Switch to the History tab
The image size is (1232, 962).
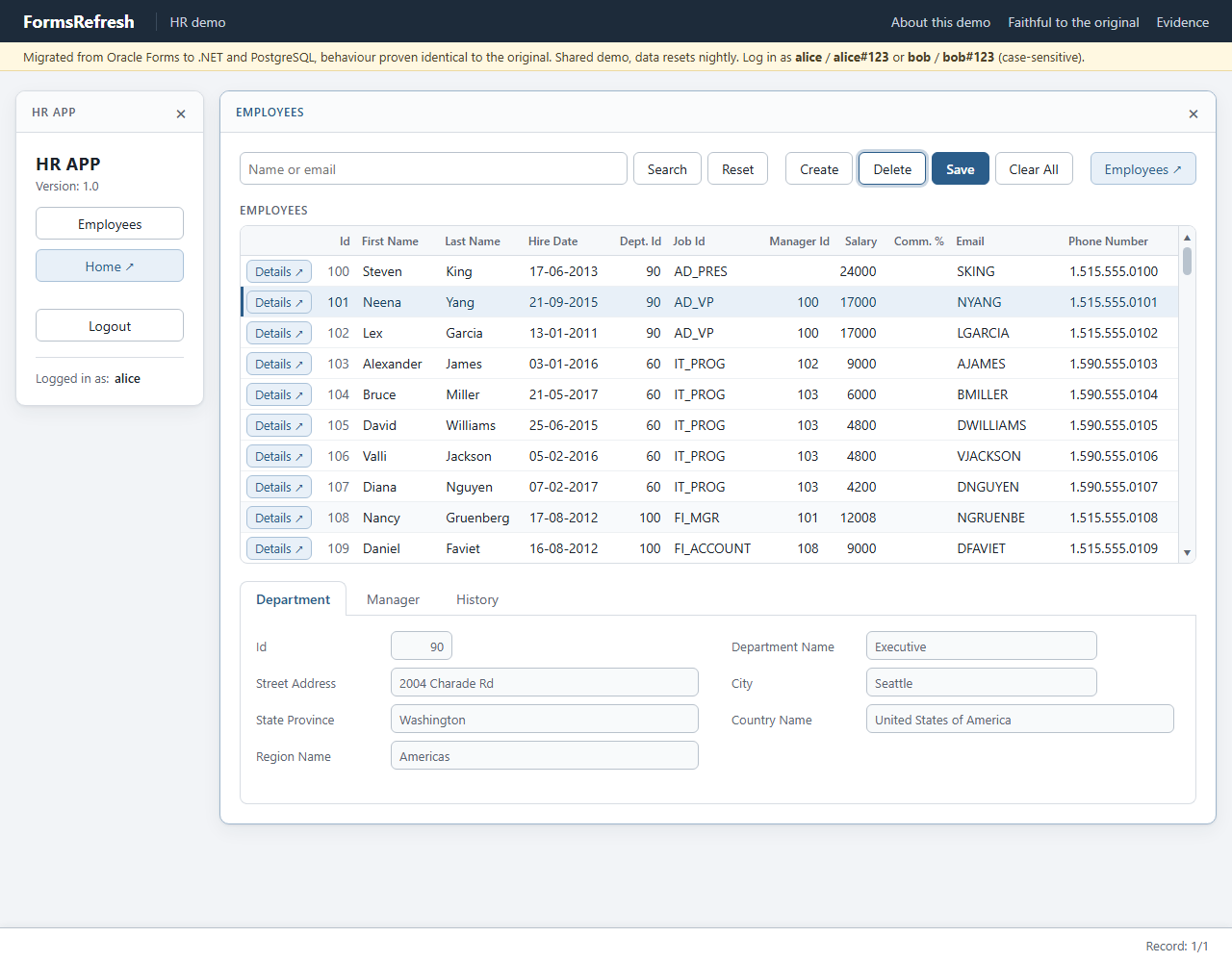[x=477, y=599]
